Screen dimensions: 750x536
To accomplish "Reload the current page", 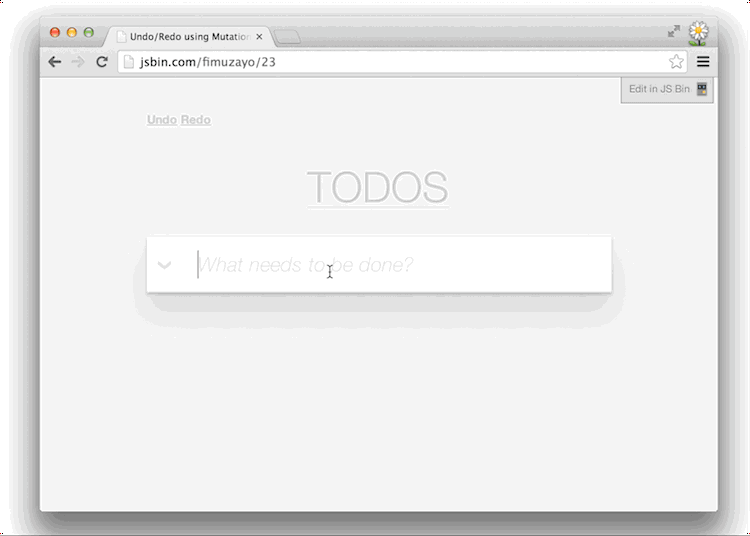I will click(102, 62).
